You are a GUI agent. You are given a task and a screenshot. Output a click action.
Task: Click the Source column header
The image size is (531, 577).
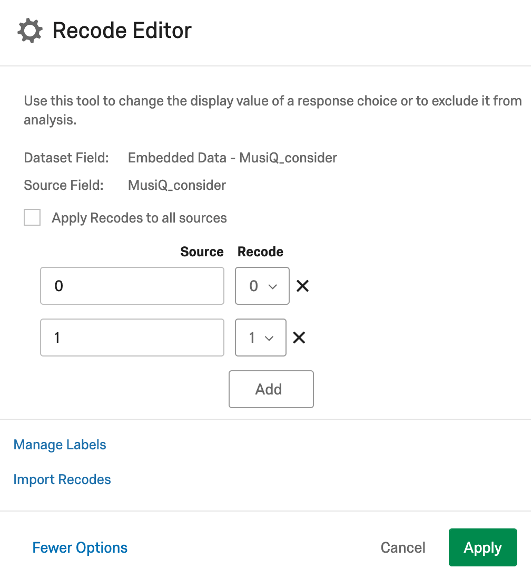(x=202, y=252)
